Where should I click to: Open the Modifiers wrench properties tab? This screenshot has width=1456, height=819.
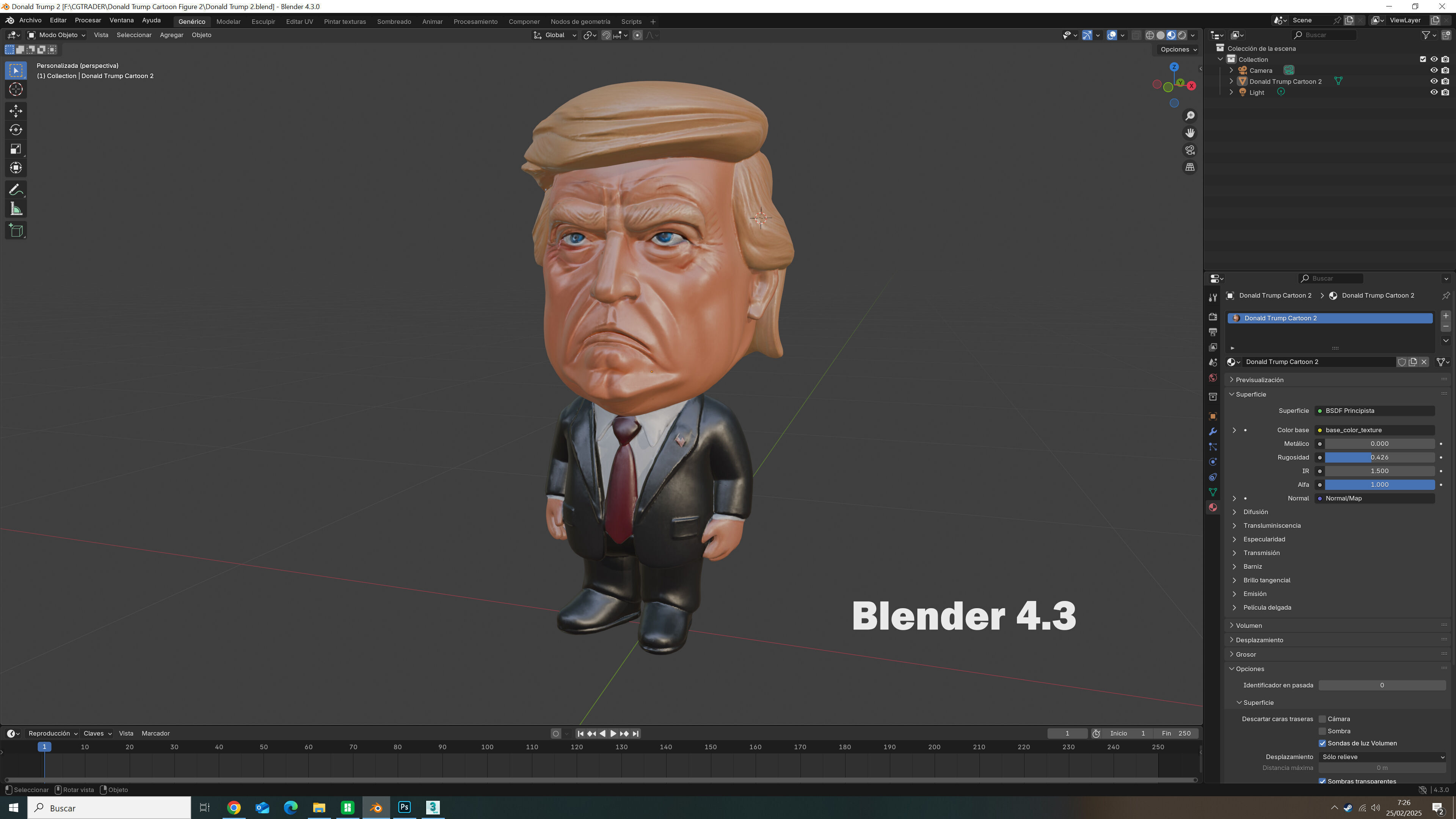click(x=1213, y=432)
